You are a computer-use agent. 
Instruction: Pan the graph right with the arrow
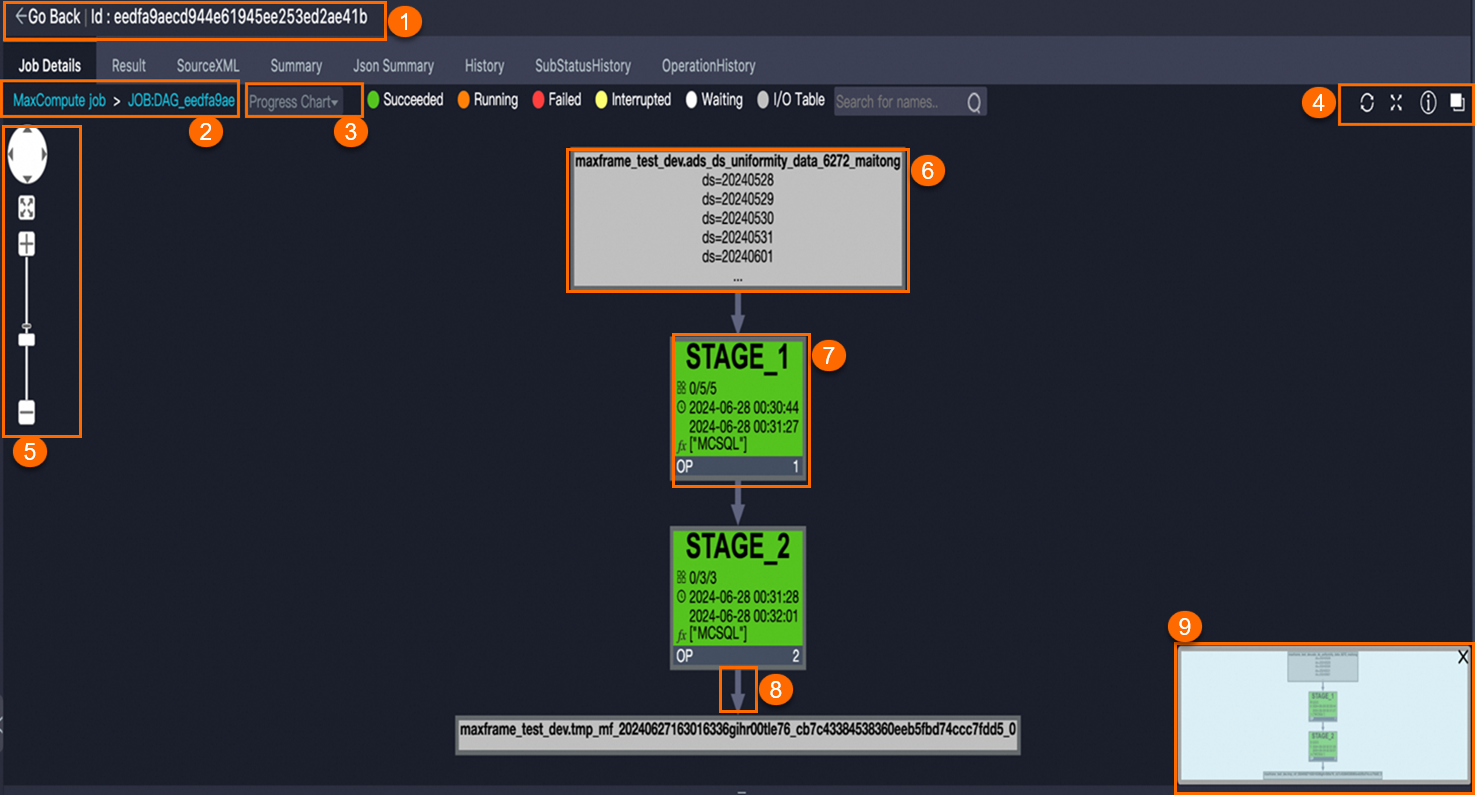click(x=42, y=156)
